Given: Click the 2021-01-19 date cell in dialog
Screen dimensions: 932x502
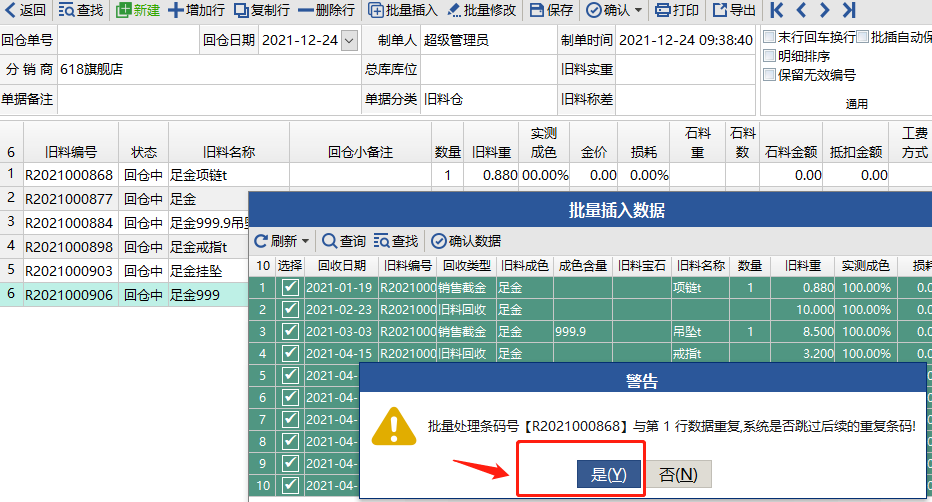Looking at the screenshot, I should pos(342,288).
